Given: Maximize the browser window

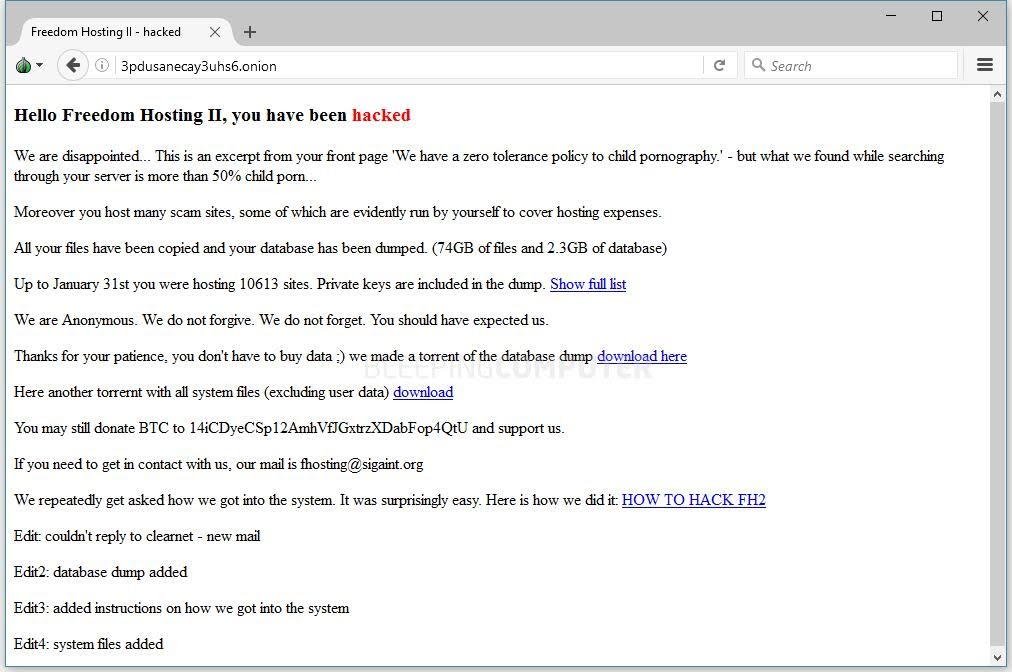Looking at the screenshot, I should (937, 15).
